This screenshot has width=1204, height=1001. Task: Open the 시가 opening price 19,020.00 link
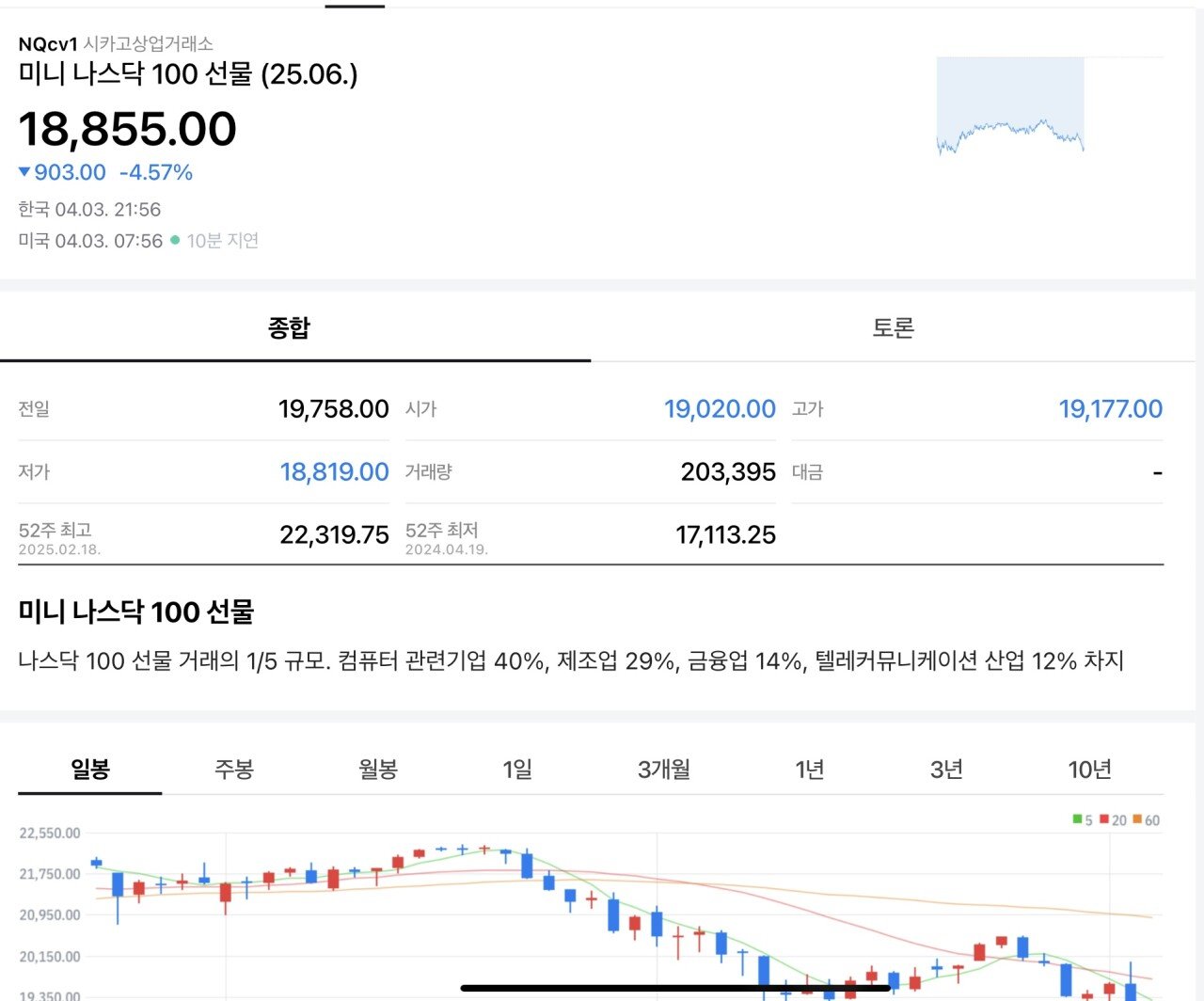721,408
